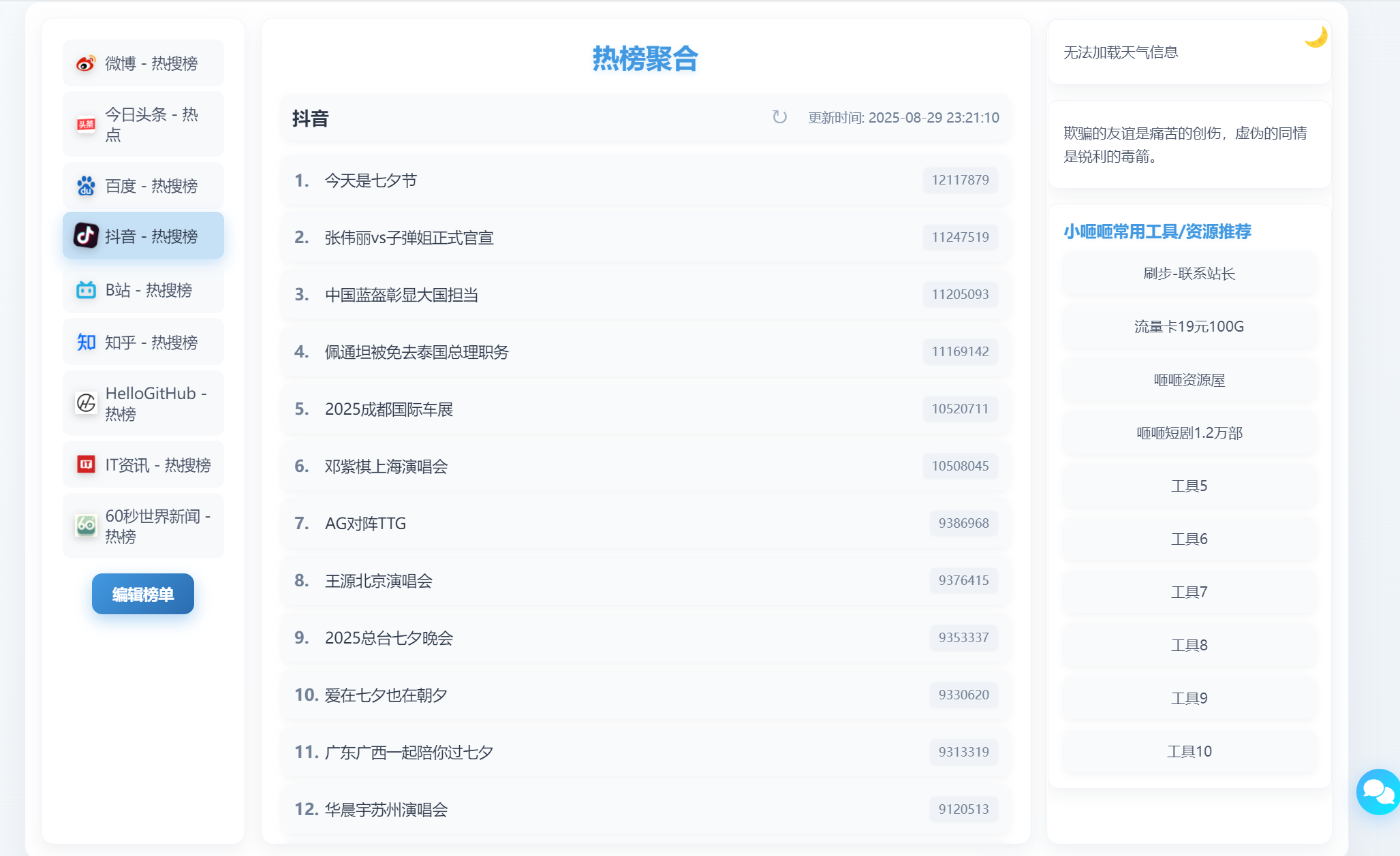
Task: Open the 刷步-联系站长 tool link
Action: (x=1189, y=274)
